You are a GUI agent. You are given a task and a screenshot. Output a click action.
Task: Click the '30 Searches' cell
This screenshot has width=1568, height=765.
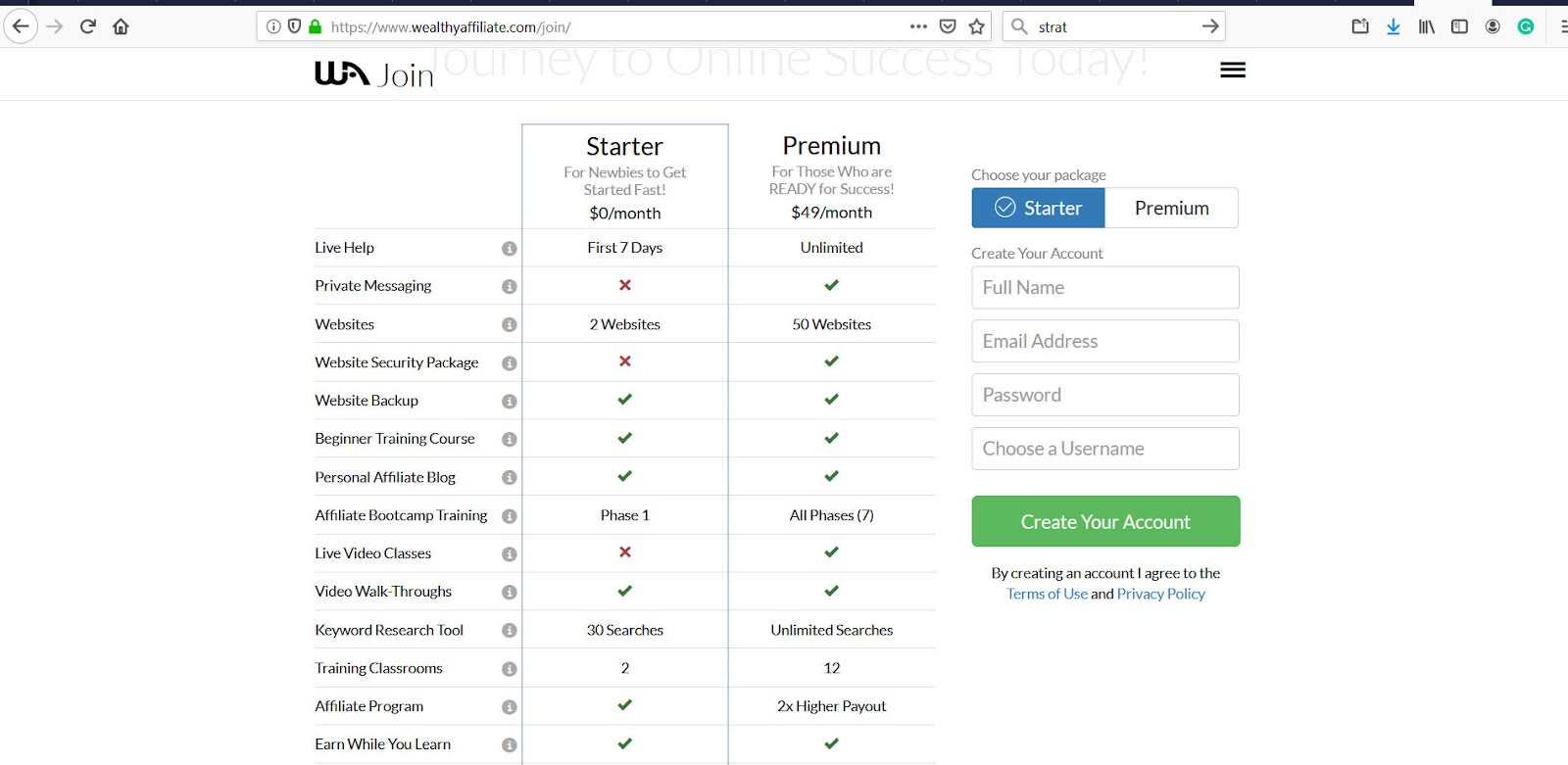pyautogui.click(x=625, y=630)
